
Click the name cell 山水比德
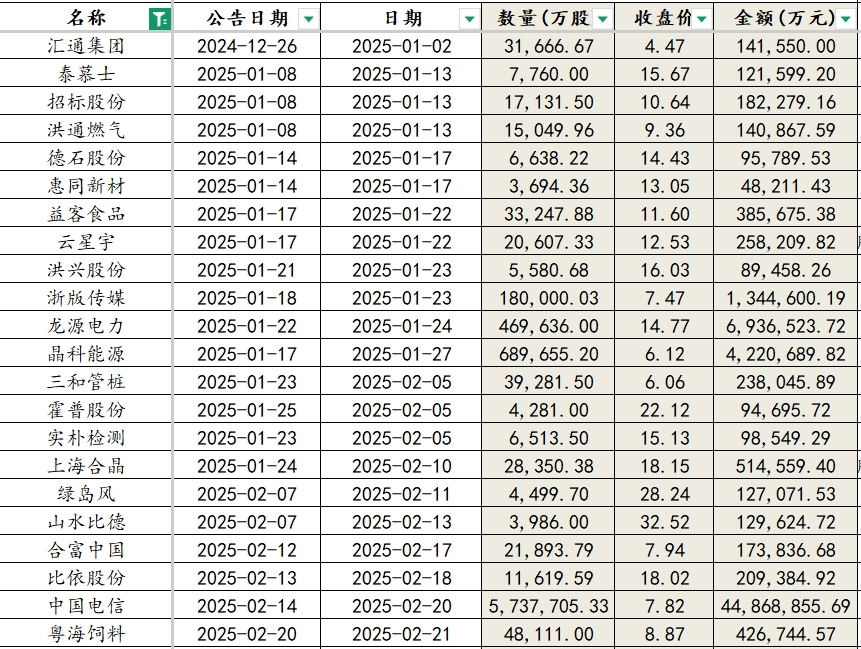[x=86, y=522]
